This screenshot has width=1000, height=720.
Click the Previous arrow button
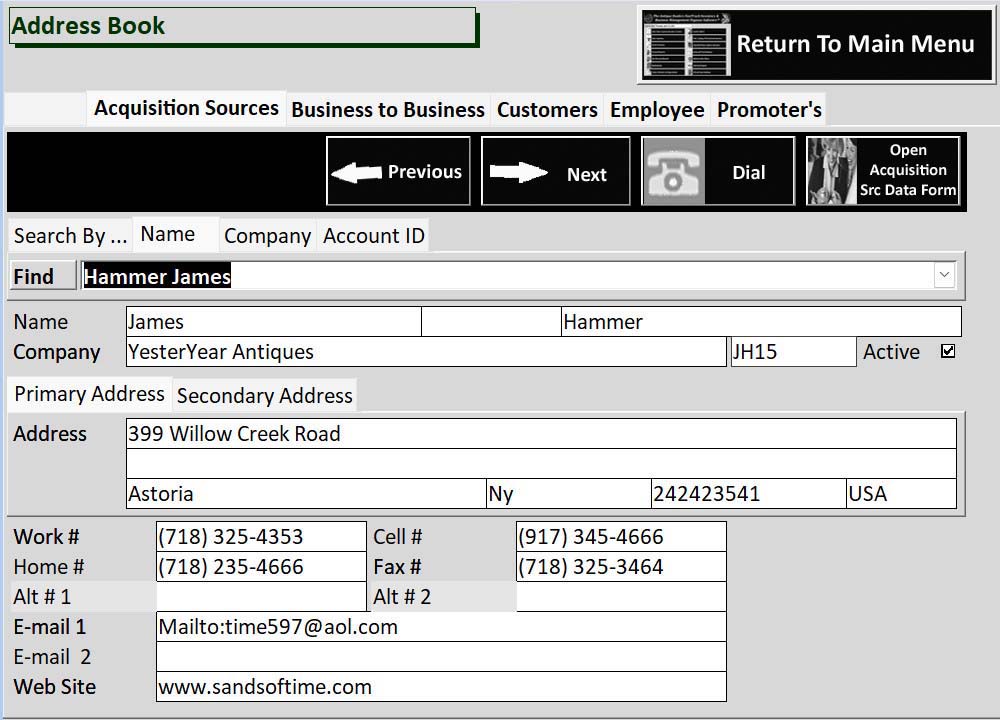[x=398, y=172]
